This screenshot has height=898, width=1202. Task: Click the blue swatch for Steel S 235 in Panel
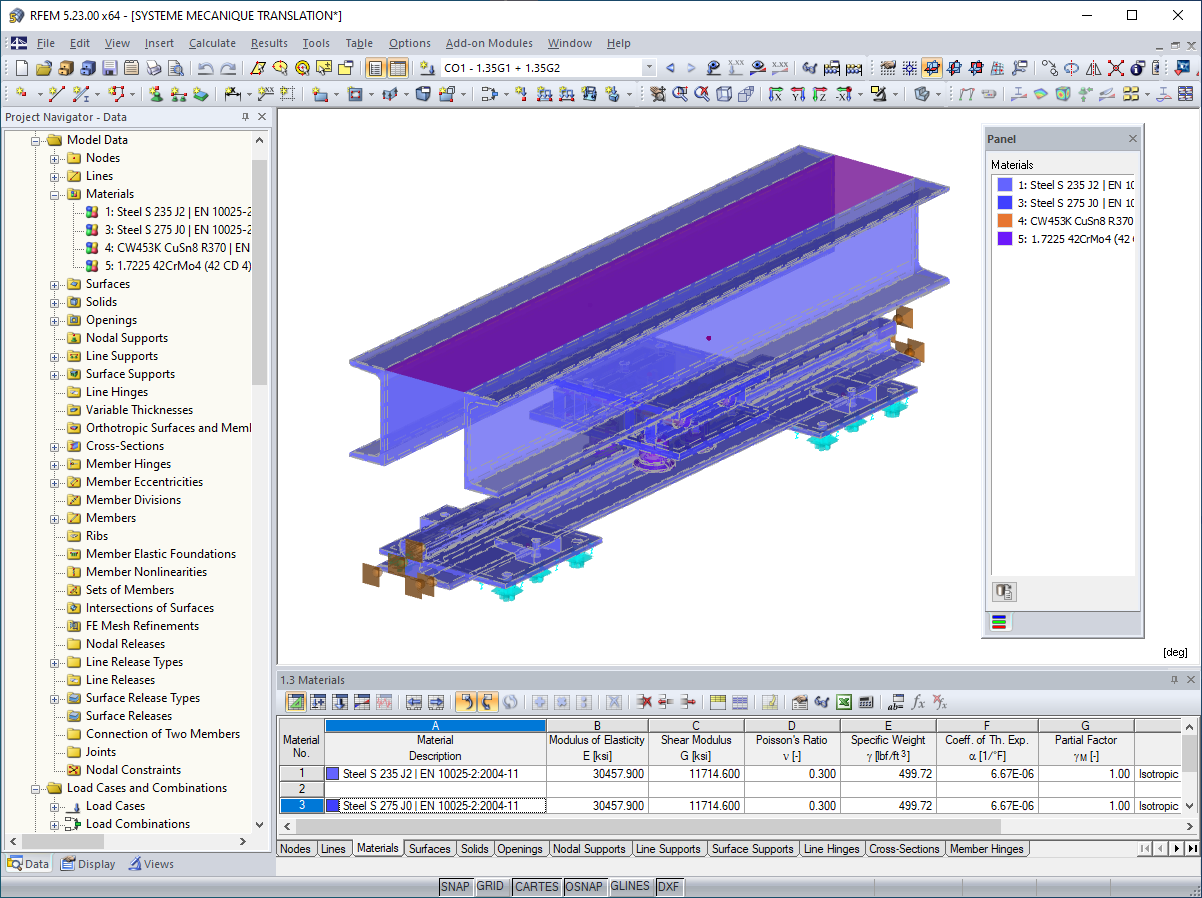[1005, 185]
